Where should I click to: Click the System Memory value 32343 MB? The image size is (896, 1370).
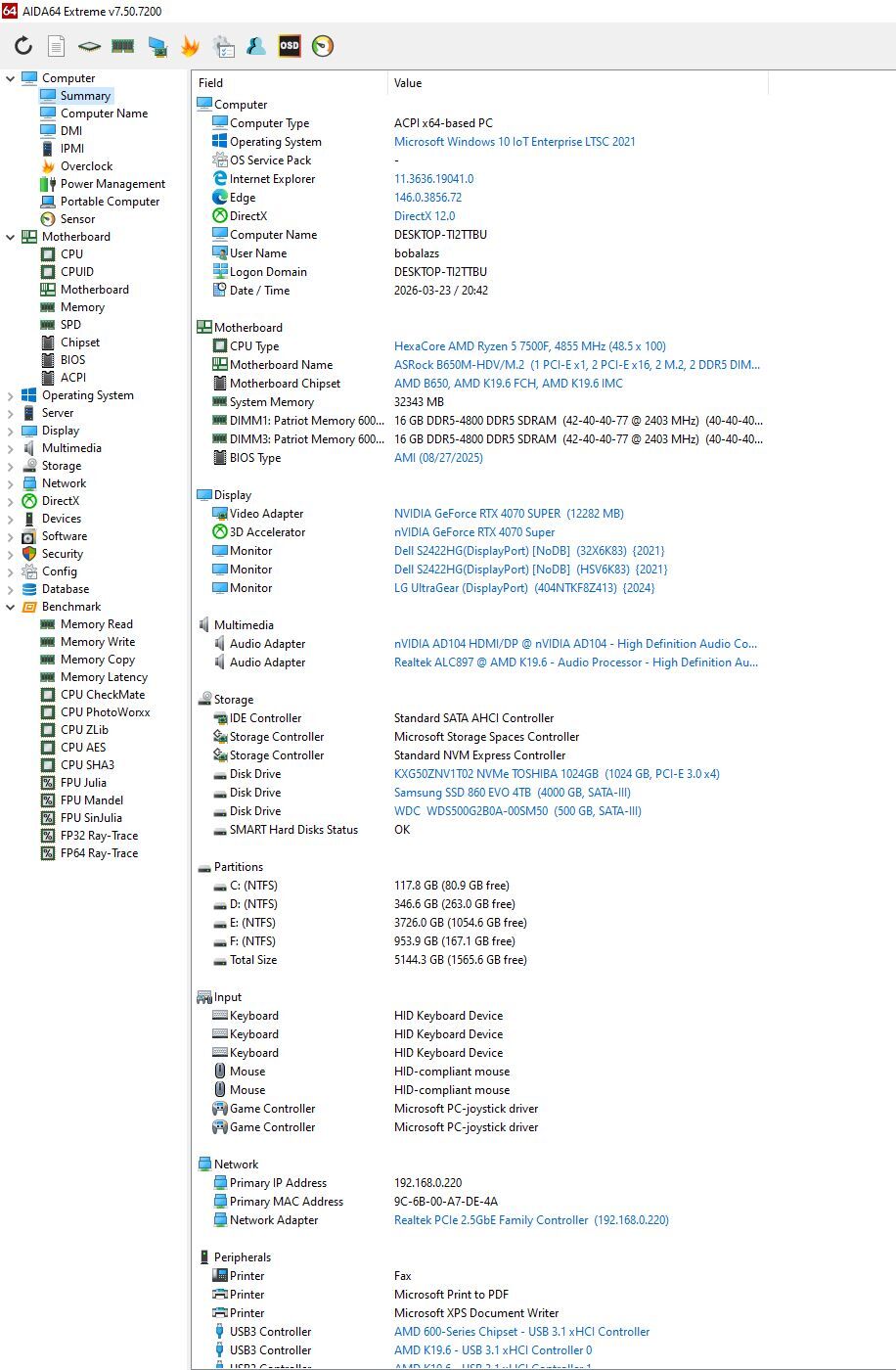pos(419,402)
